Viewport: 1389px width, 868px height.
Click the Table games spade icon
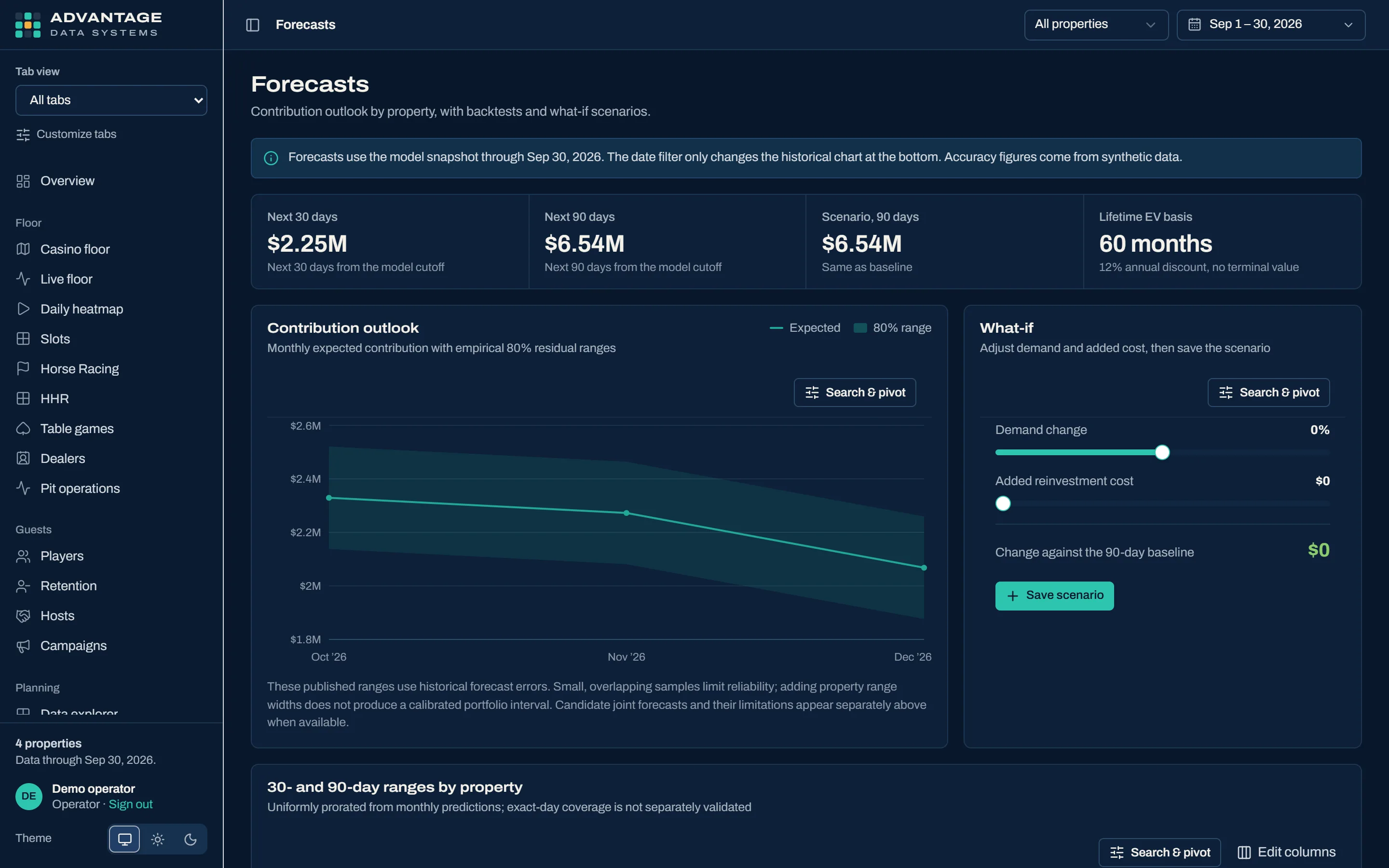tap(23, 428)
